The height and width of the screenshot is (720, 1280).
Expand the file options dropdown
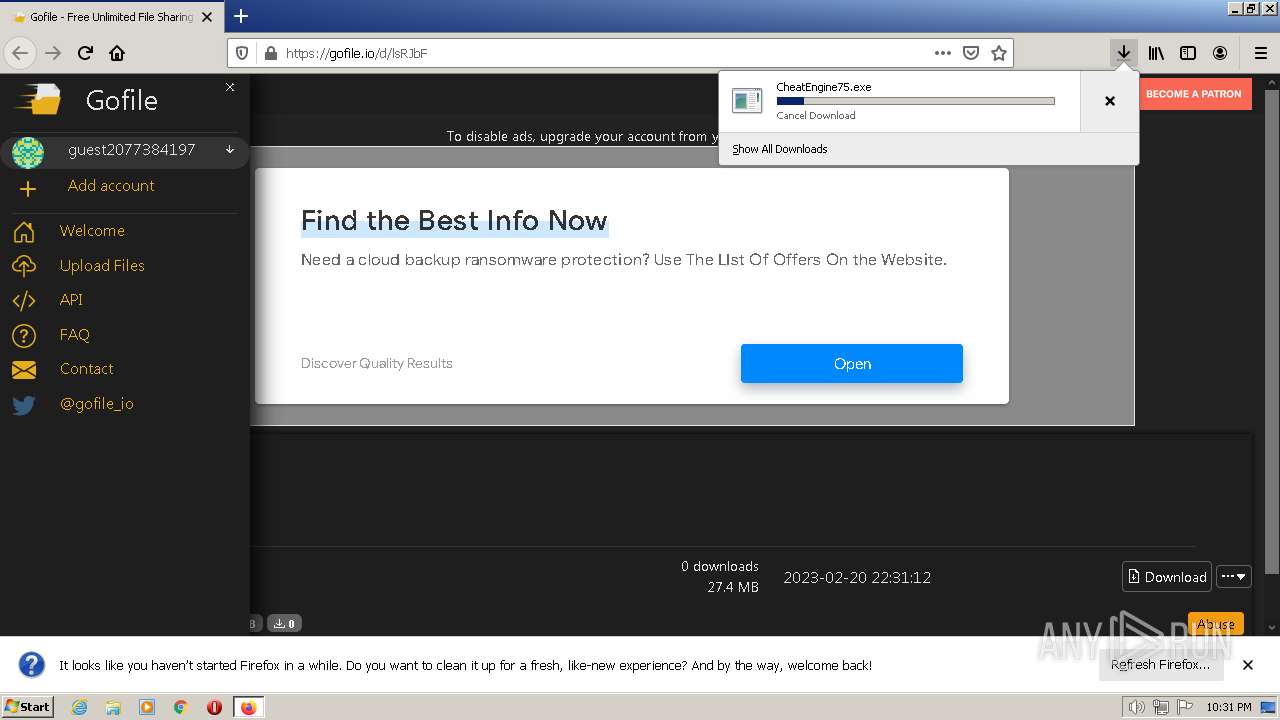(x=1234, y=577)
